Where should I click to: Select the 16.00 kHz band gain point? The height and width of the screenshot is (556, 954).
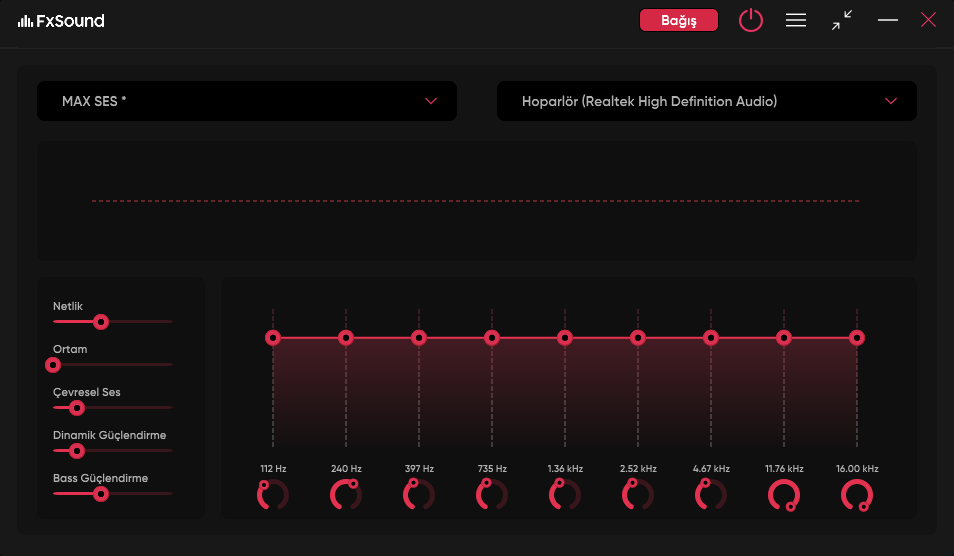(857, 338)
